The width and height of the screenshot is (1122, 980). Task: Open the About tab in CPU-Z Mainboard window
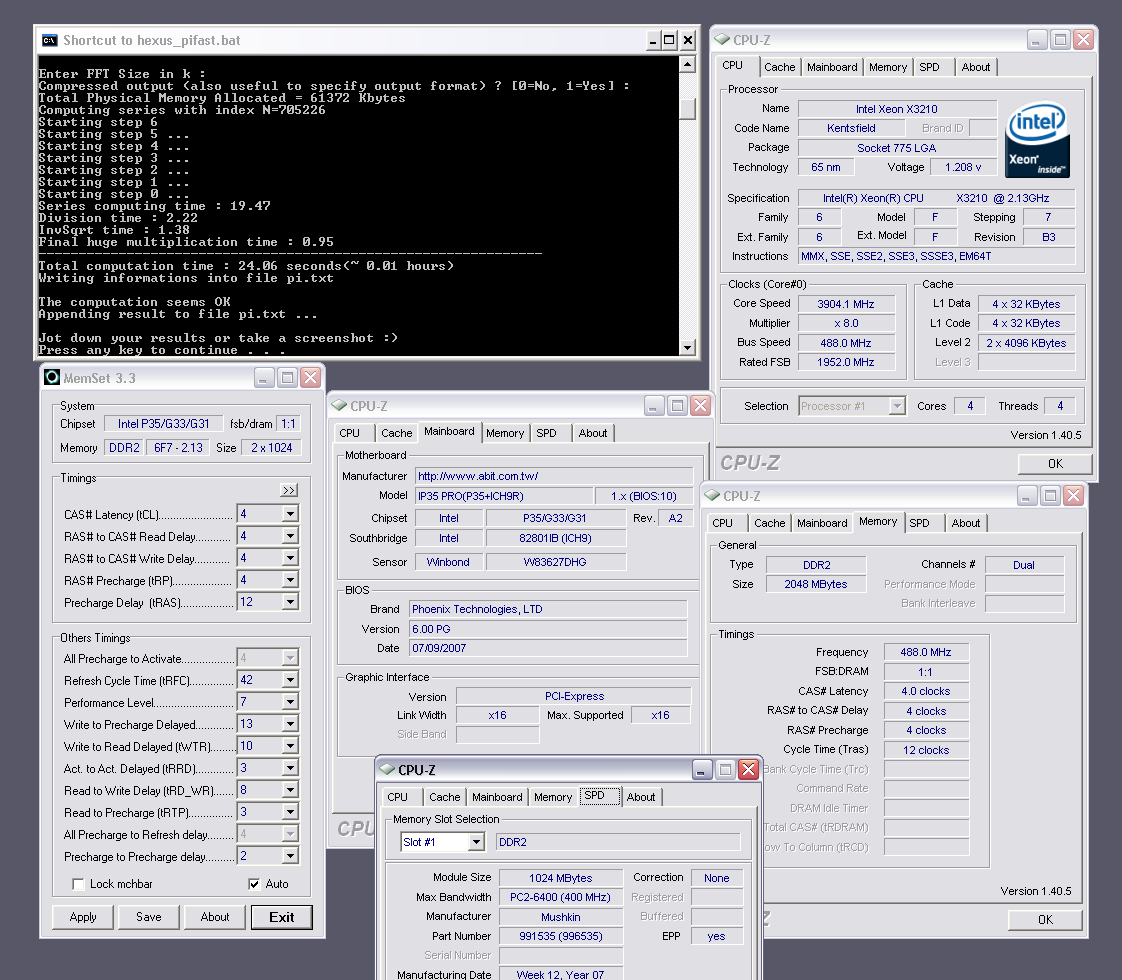click(592, 433)
